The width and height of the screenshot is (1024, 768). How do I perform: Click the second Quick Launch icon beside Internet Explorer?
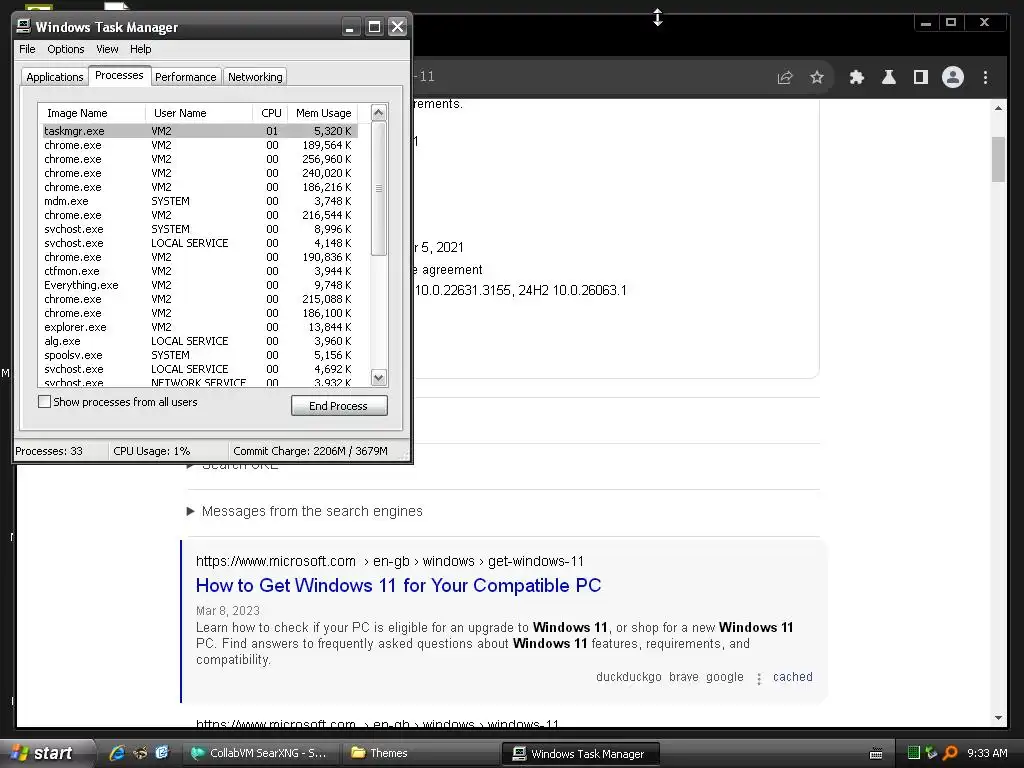(140, 753)
